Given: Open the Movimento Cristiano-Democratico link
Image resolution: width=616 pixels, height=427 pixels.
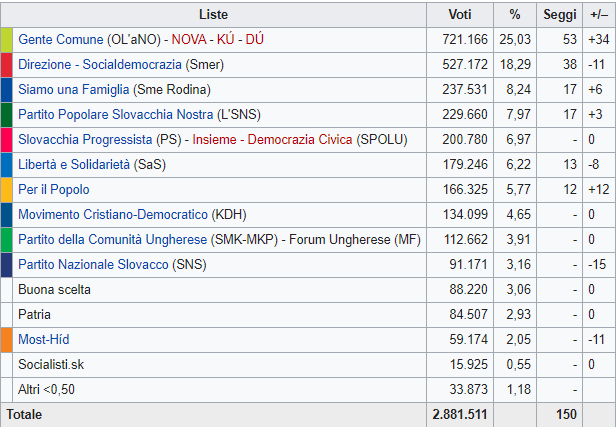Looking at the screenshot, I should tap(112, 215).
